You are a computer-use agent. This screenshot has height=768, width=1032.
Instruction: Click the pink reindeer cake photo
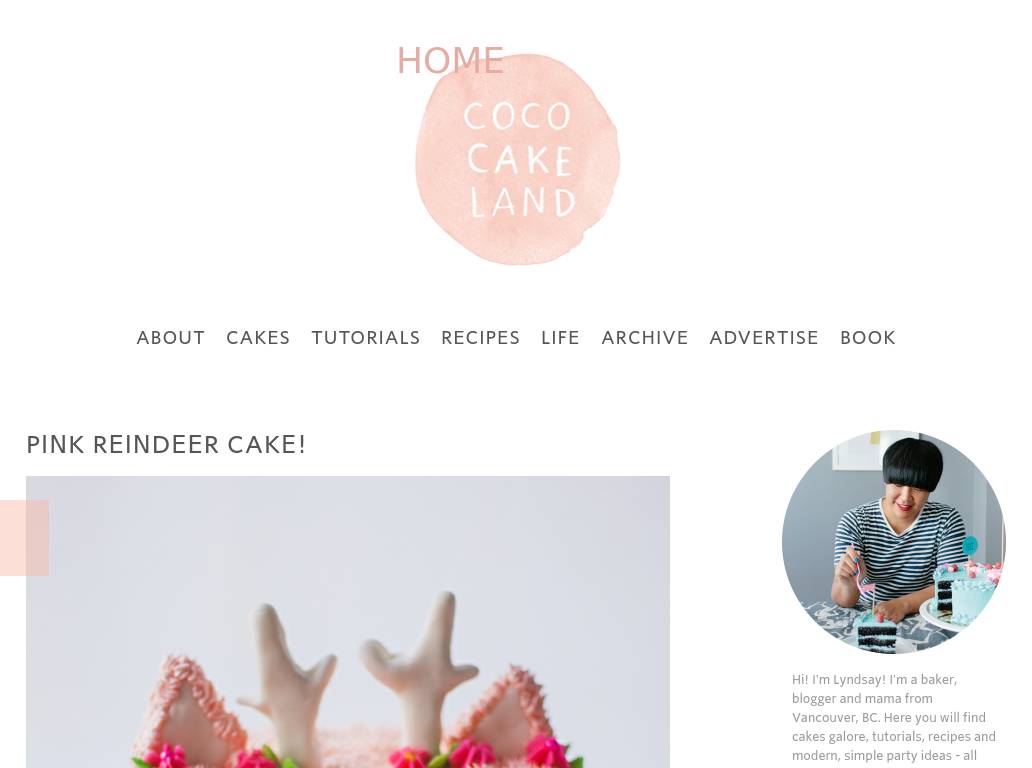[x=348, y=621]
